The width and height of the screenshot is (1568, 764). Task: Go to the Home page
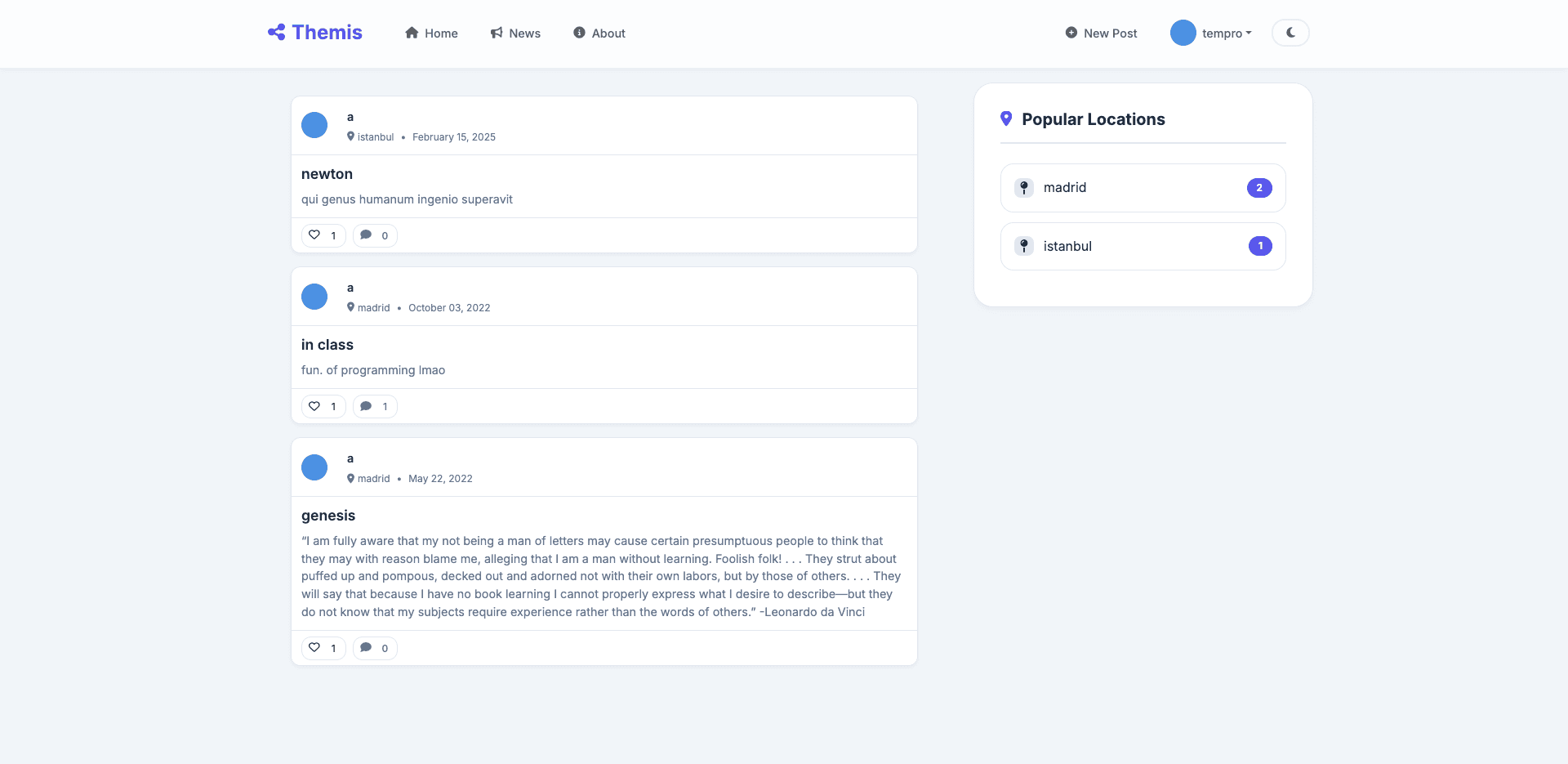click(x=431, y=34)
